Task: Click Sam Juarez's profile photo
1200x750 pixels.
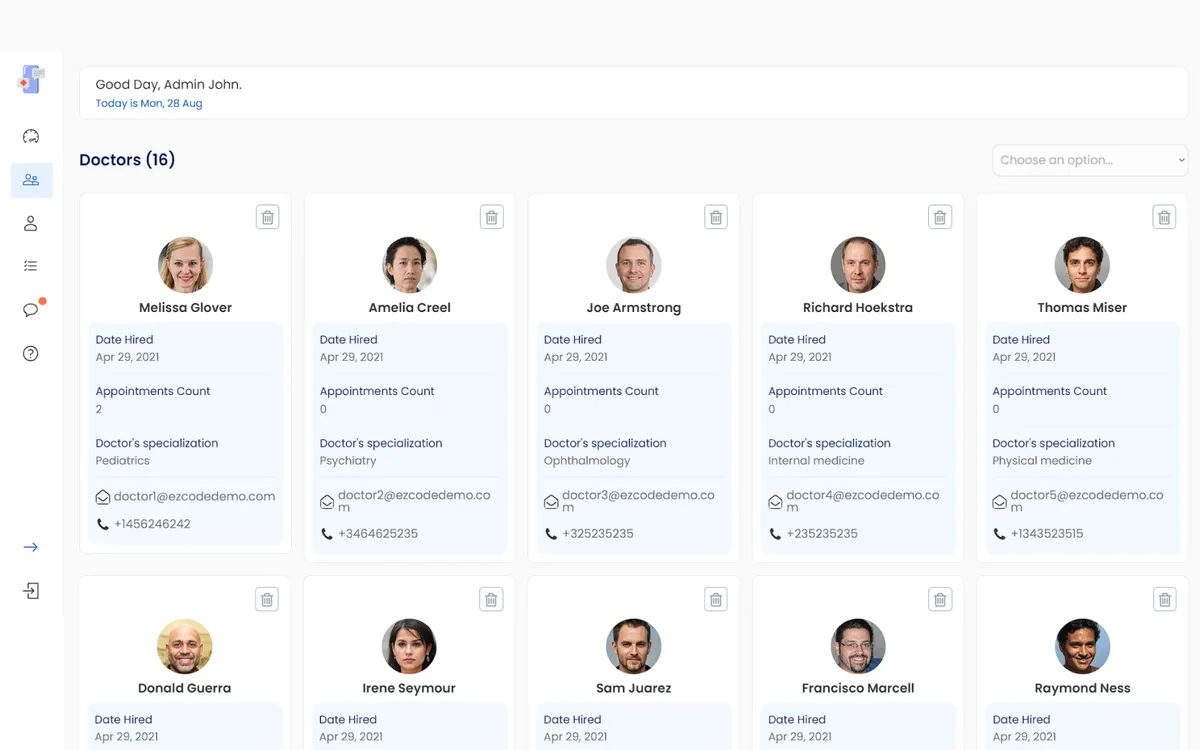Action: (x=633, y=646)
